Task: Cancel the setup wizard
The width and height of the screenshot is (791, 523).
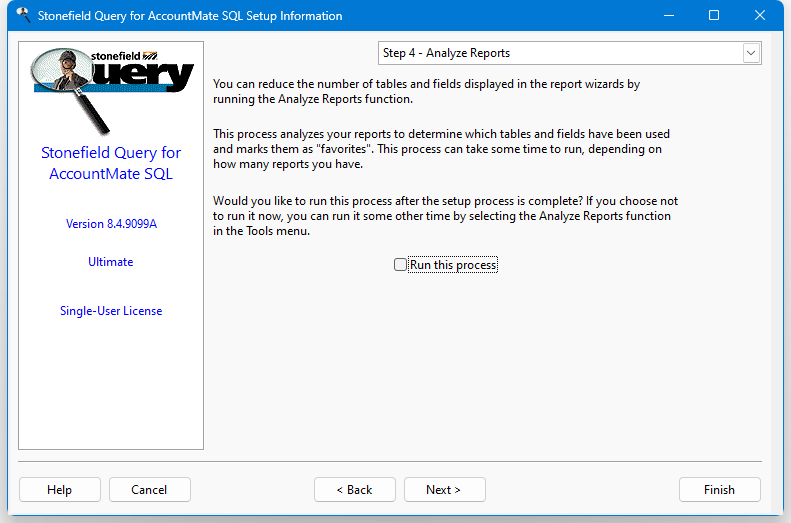Action: coord(149,490)
